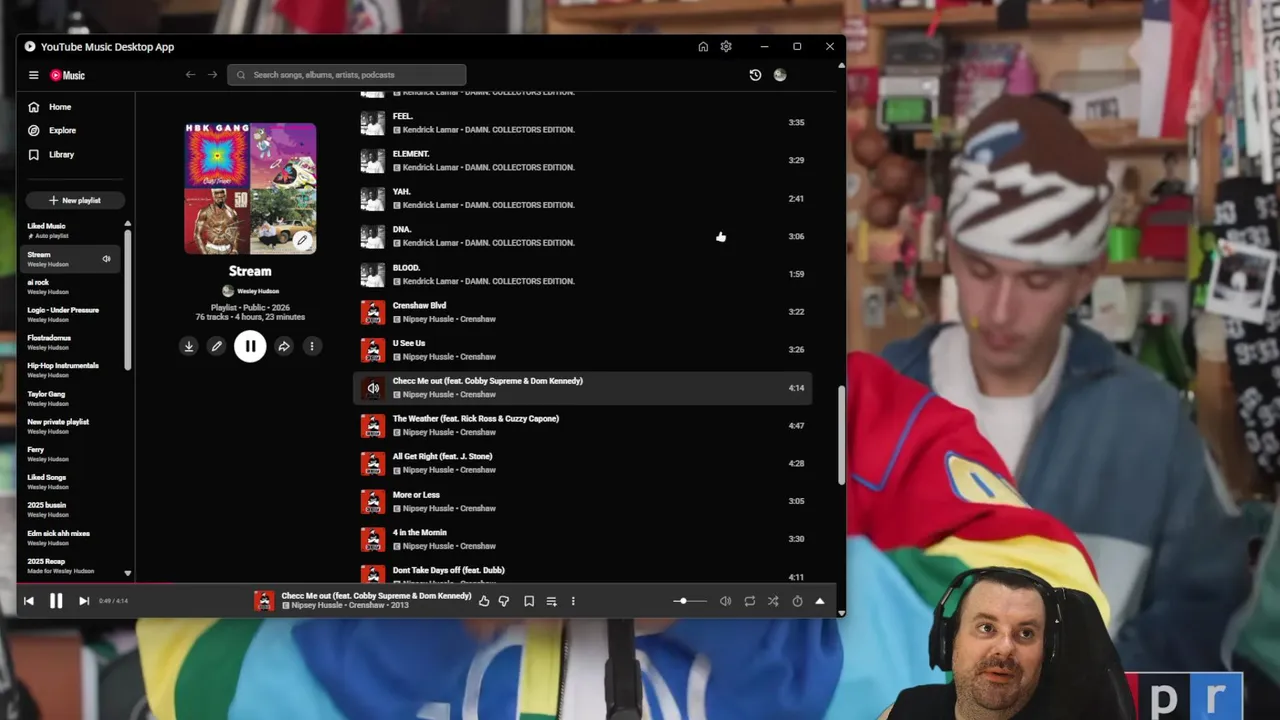This screenshot has height=720, width=1280.
Task: Open New private playlist
Action: tap(71, 426)
